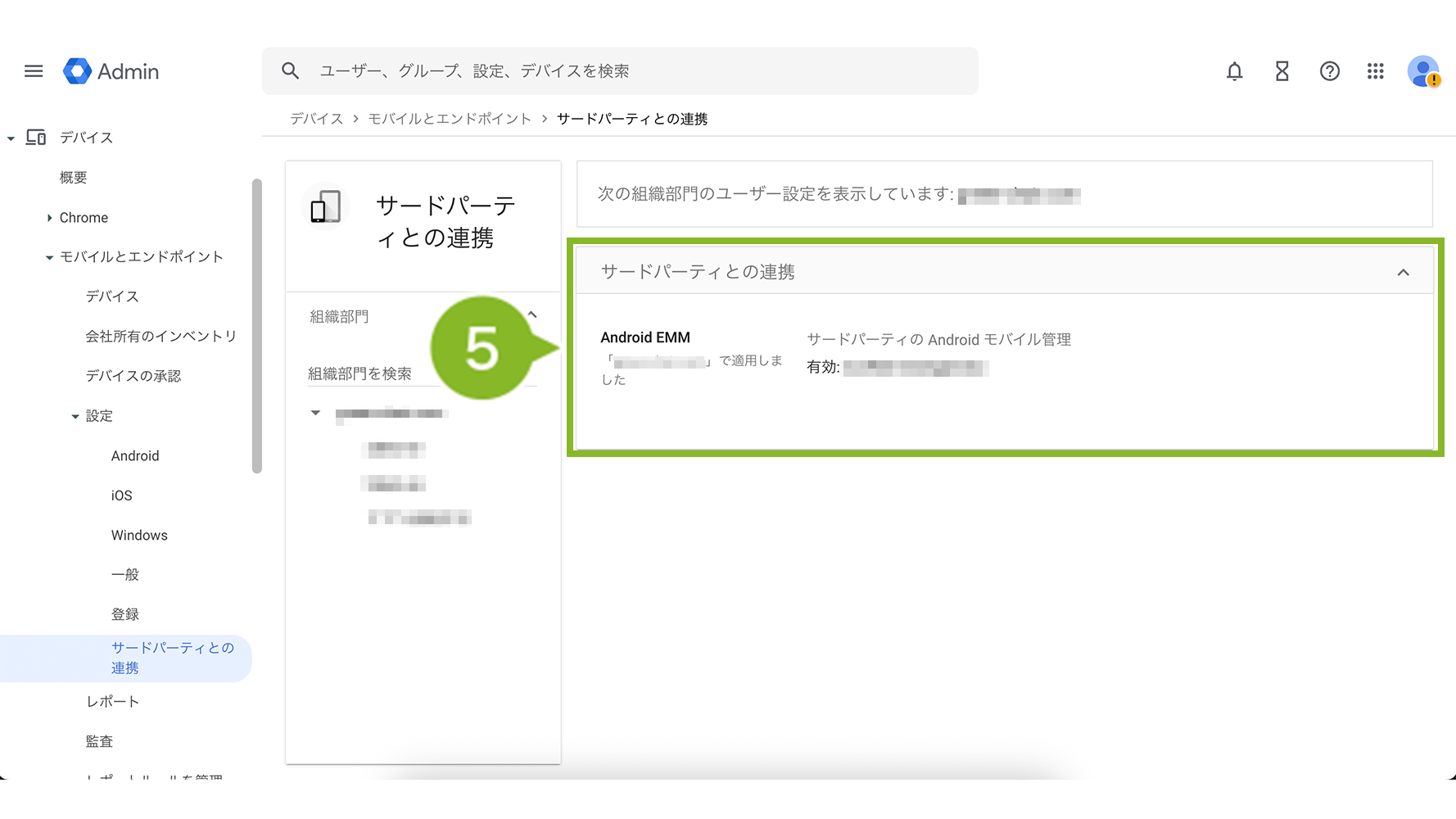Expand the Chrome menu section

(x=50, y=218)
